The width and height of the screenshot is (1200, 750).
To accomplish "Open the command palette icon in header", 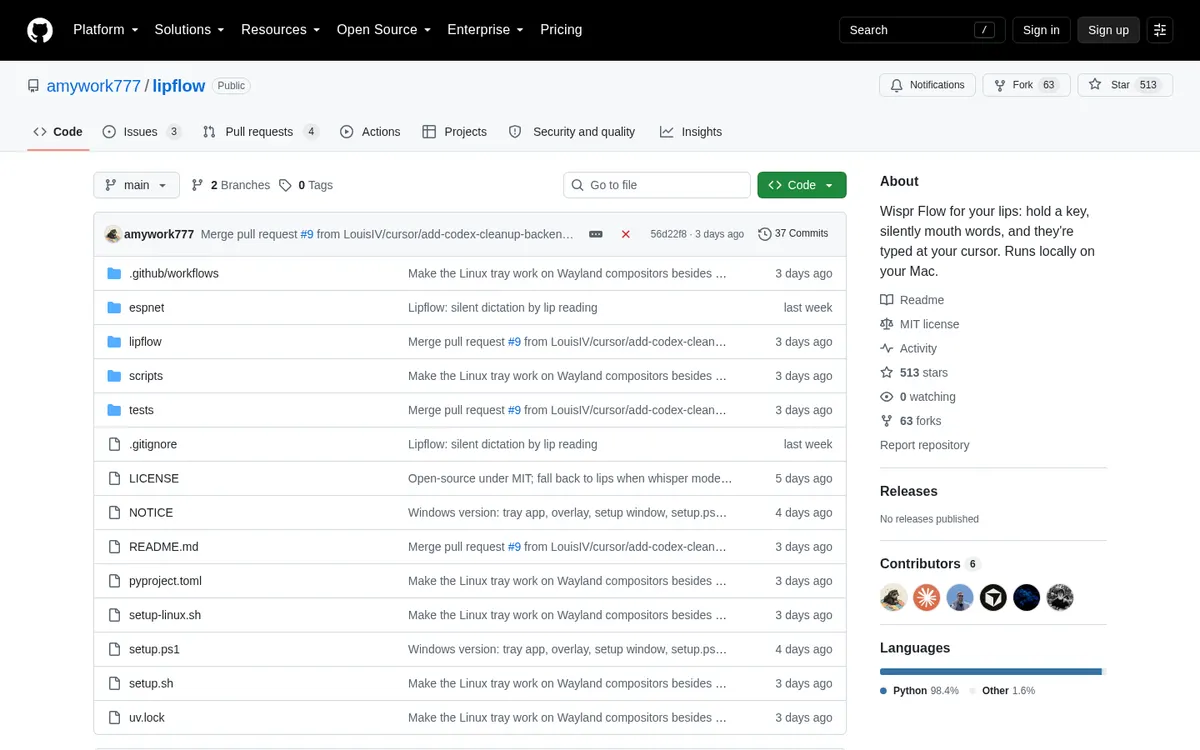I will [1160, 30].
